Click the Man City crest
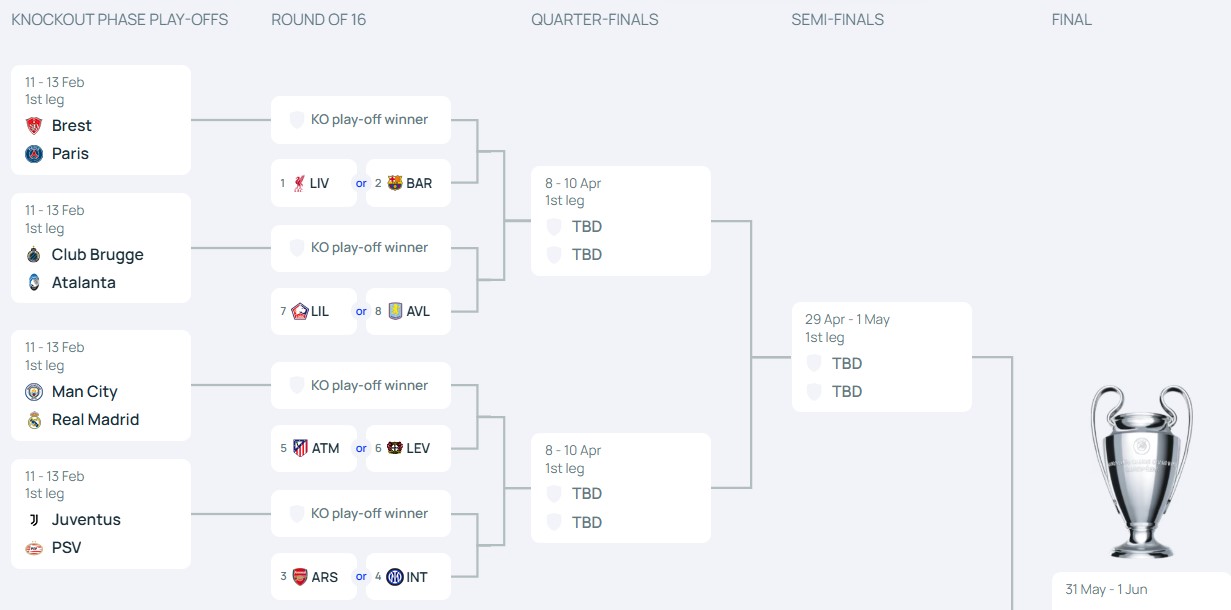Viewport: 1231px width, 610px height. click(x=34, y=392)
